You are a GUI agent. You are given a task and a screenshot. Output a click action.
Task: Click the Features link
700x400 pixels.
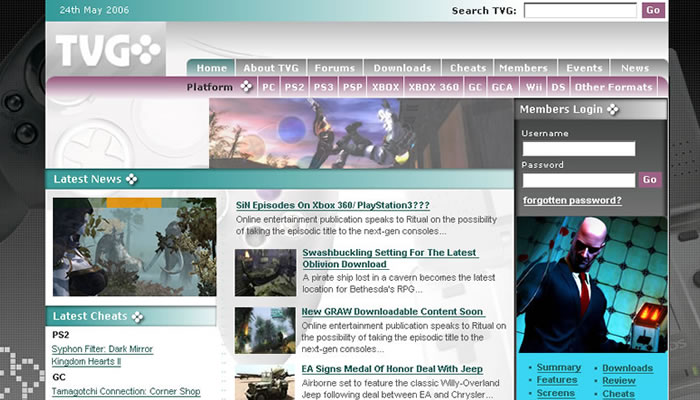pyautogui.click(x=557, y=380)
